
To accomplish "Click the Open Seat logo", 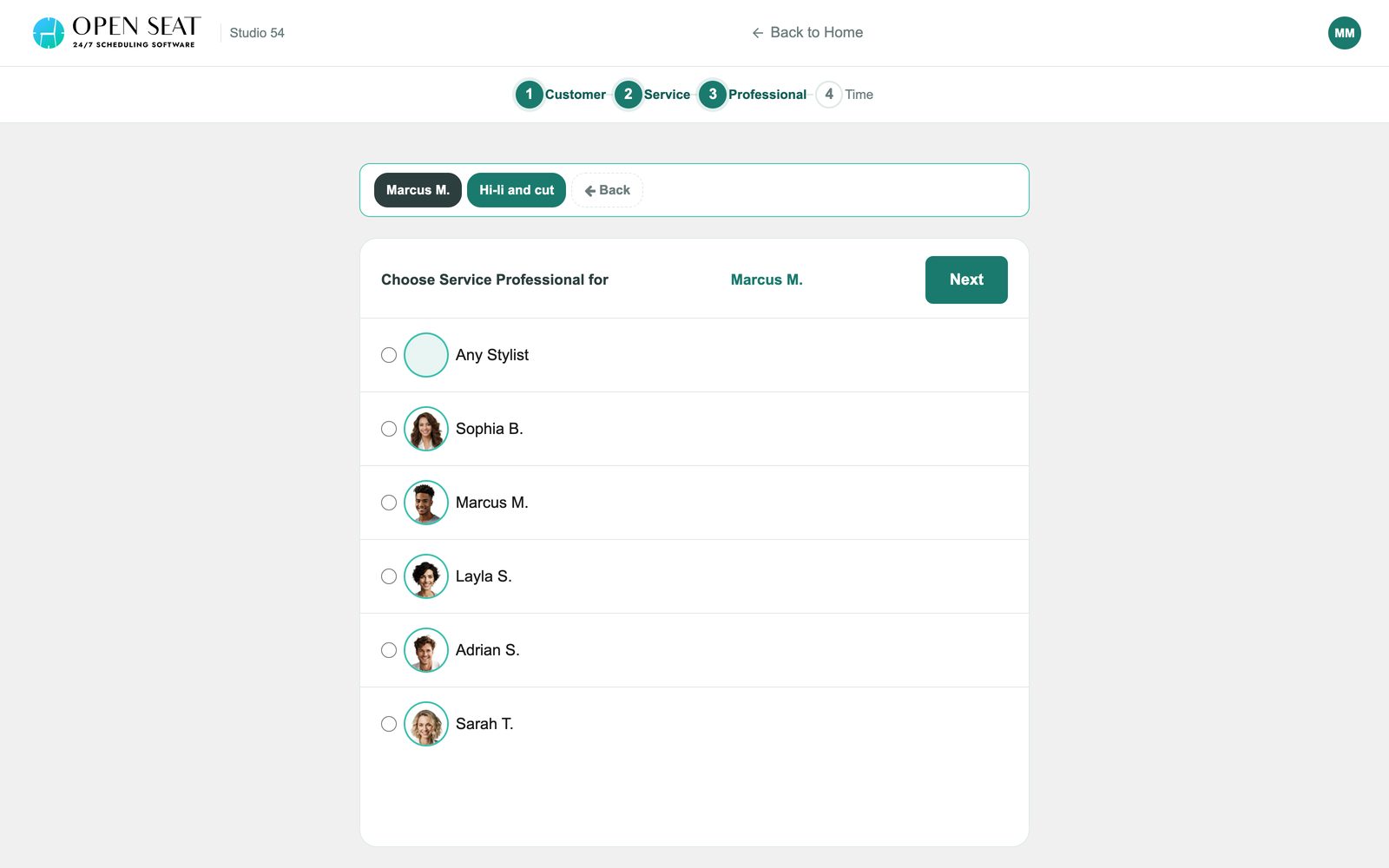I will [x=116, y=33].
